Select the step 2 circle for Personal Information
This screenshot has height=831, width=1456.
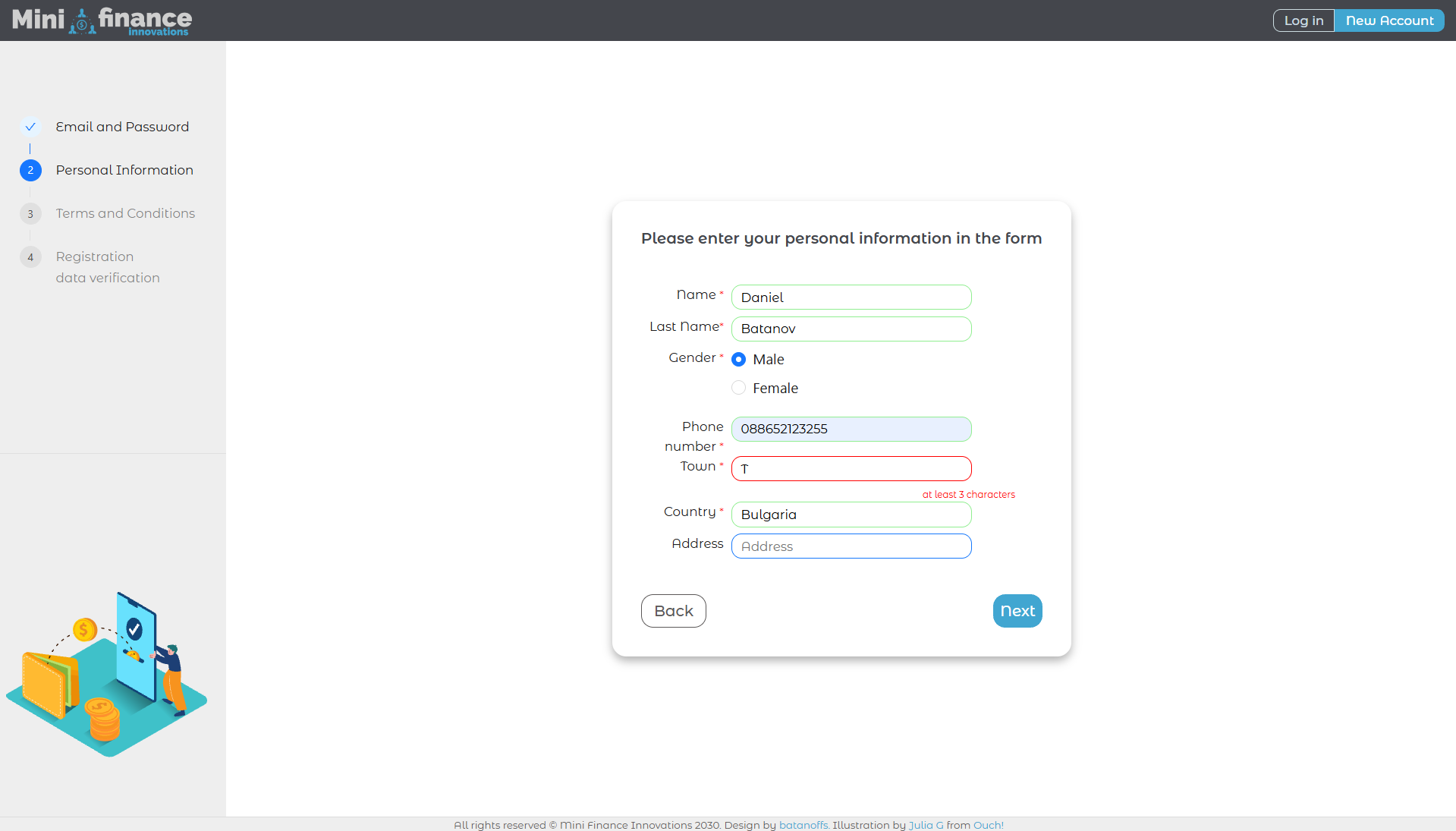(30, 170)
